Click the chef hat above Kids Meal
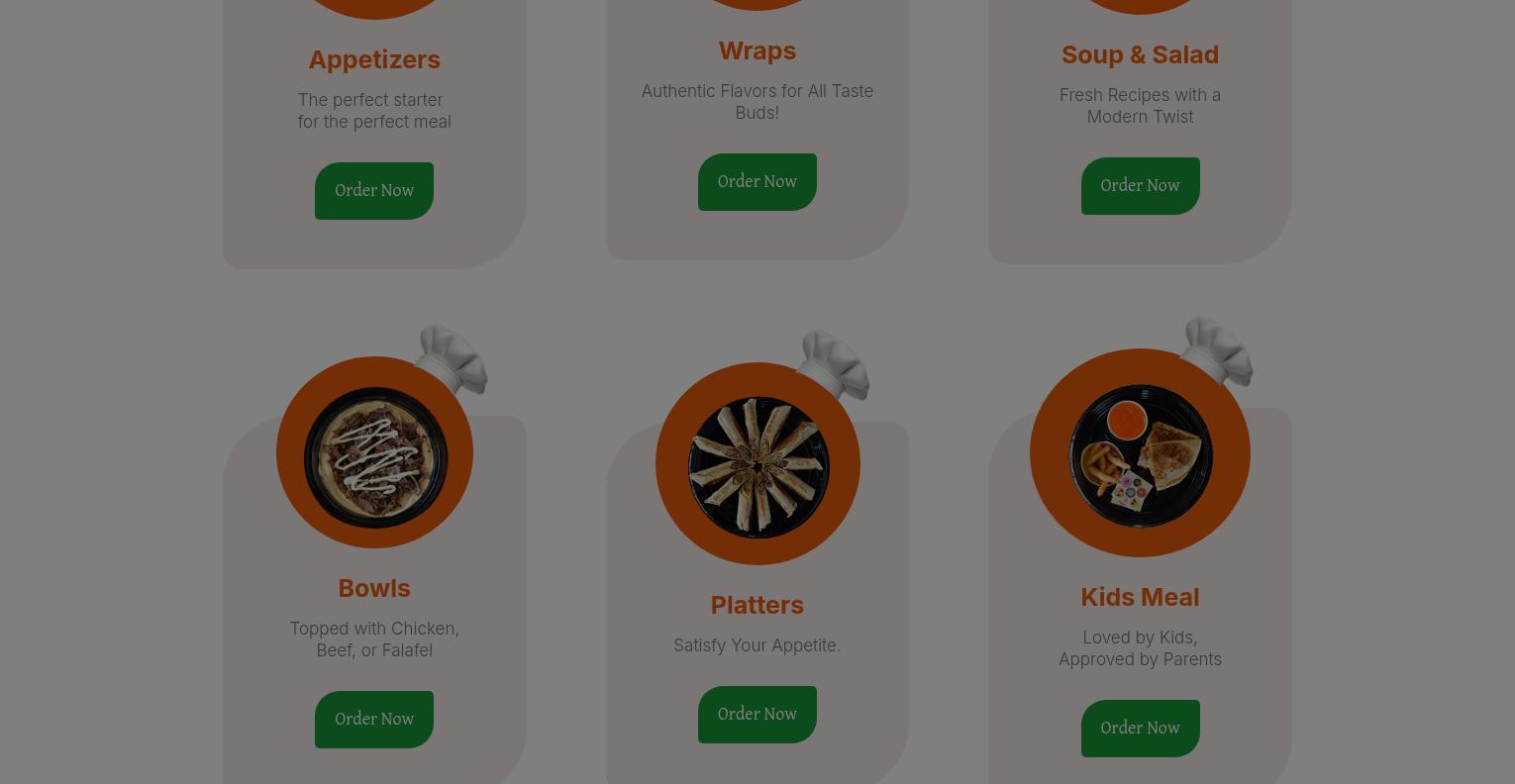The height and width of the screenshot is (784, 1515). 1217,351
